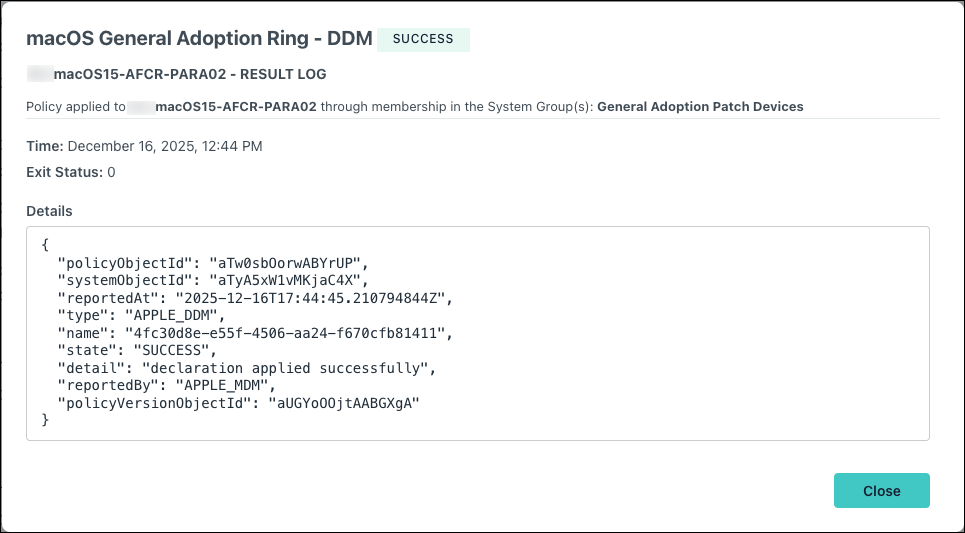Click the opening brace in details box
The height and width of the screenshot is (533, 965).
[45, 245]
